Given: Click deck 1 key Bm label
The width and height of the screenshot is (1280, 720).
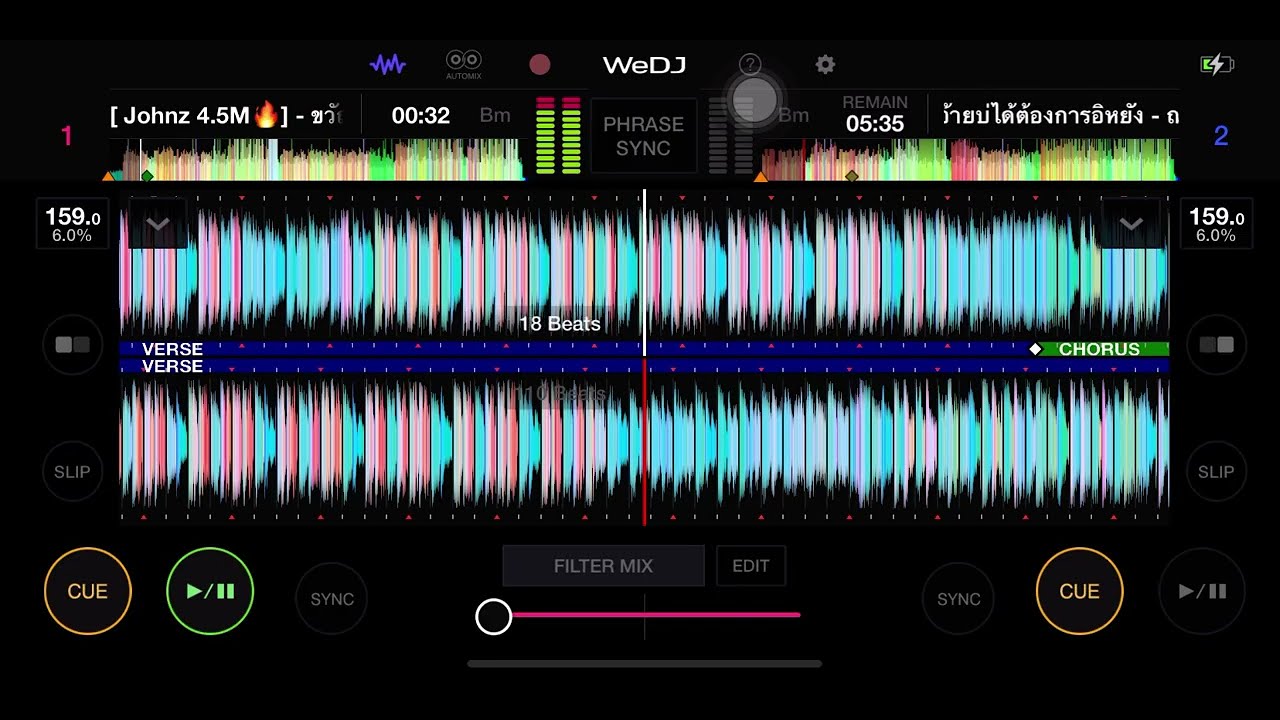Looking at the screenshot, I should point(495,116).
